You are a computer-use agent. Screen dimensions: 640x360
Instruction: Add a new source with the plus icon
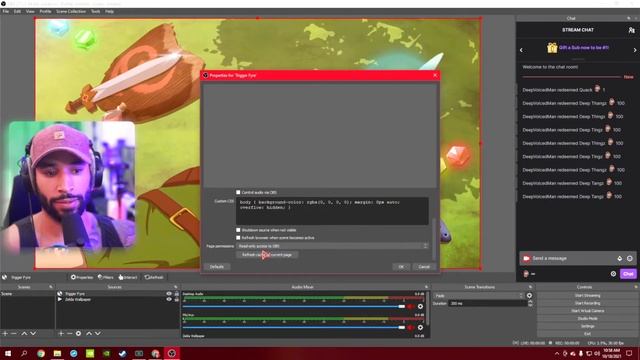[61, 333]
